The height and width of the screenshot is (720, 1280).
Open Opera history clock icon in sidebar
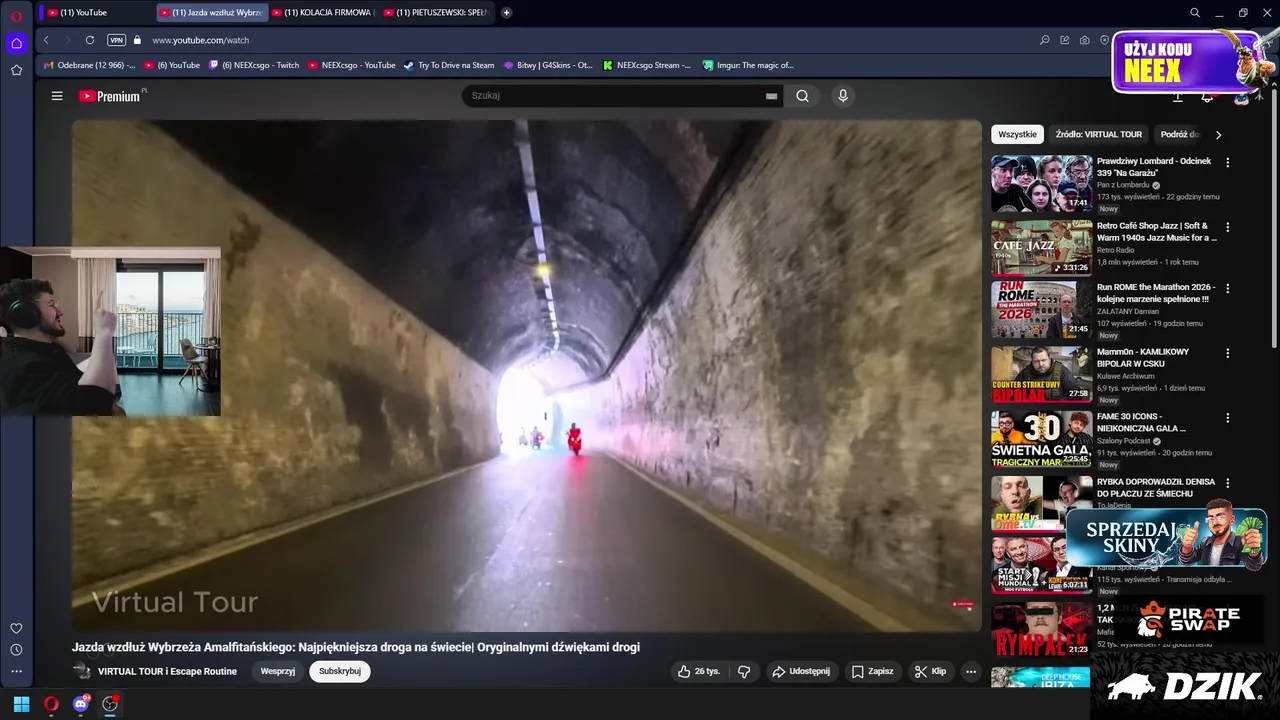[16, 650]
